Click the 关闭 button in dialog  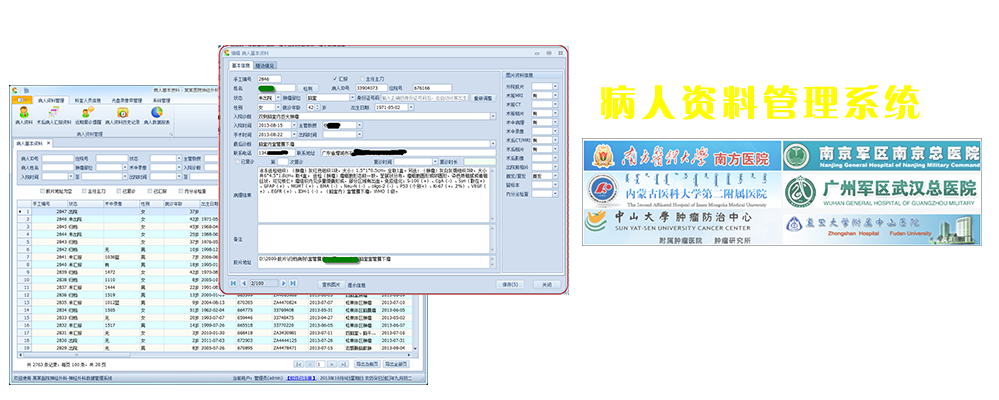click(545, 284)
